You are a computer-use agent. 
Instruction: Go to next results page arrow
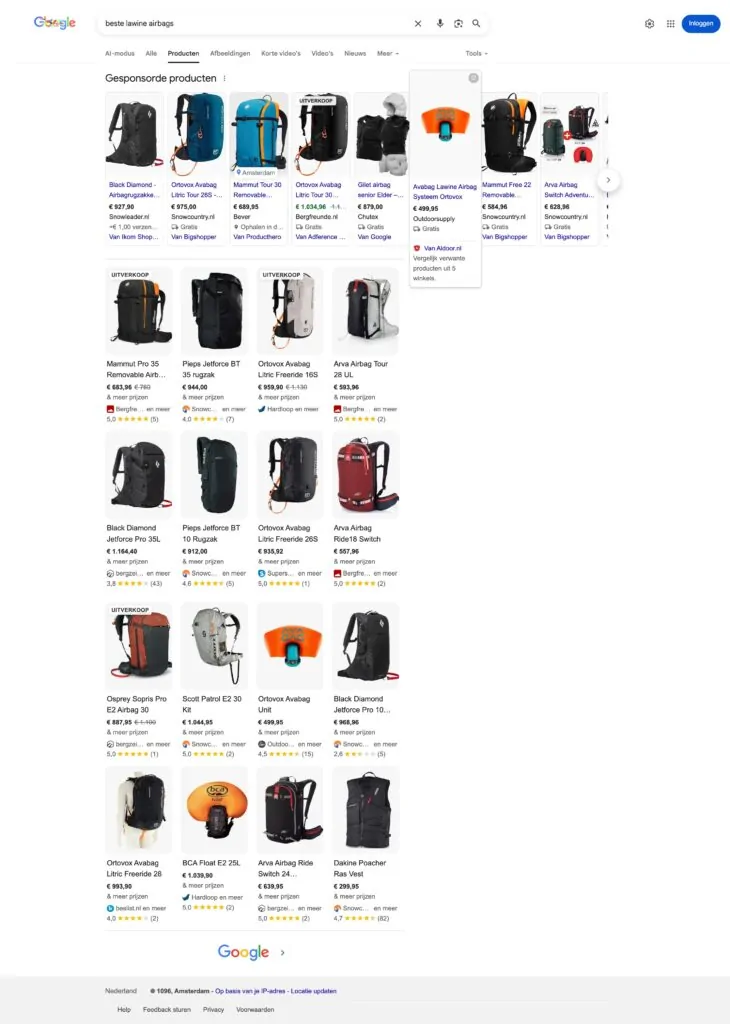pyautogui.click(x=282, y=953)
